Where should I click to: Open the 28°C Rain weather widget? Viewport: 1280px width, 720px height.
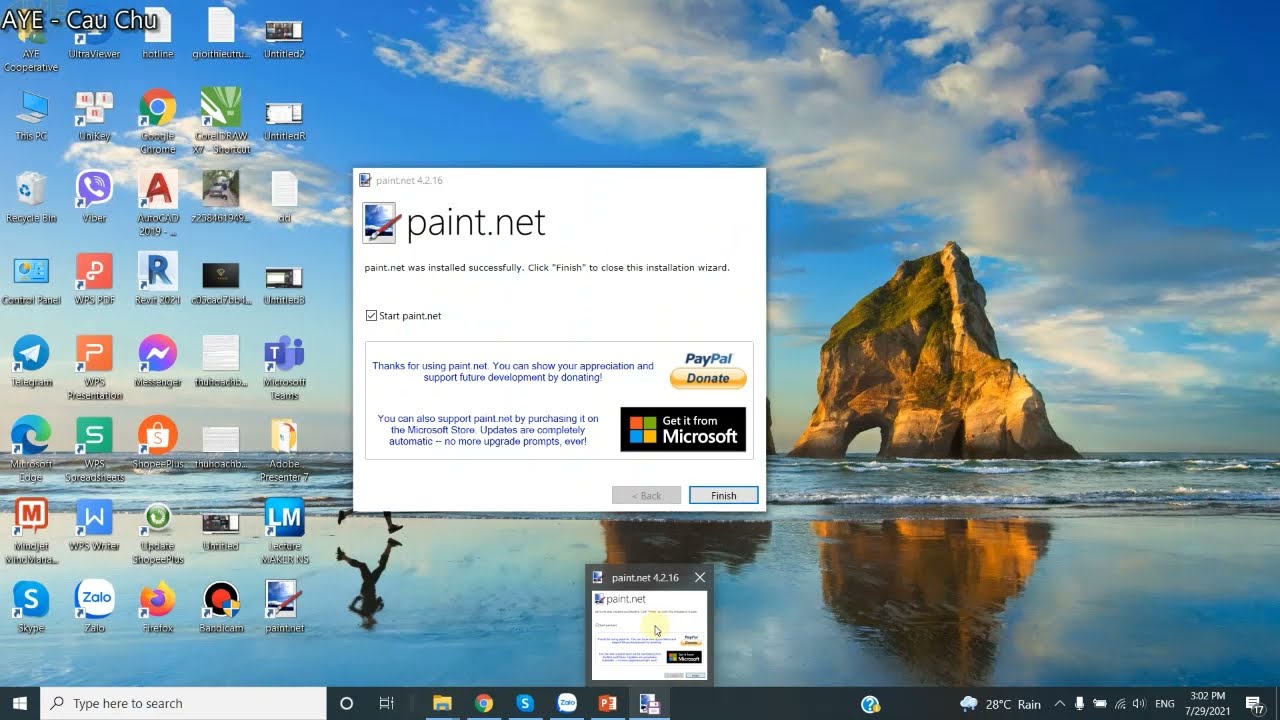coord(1000,704)
